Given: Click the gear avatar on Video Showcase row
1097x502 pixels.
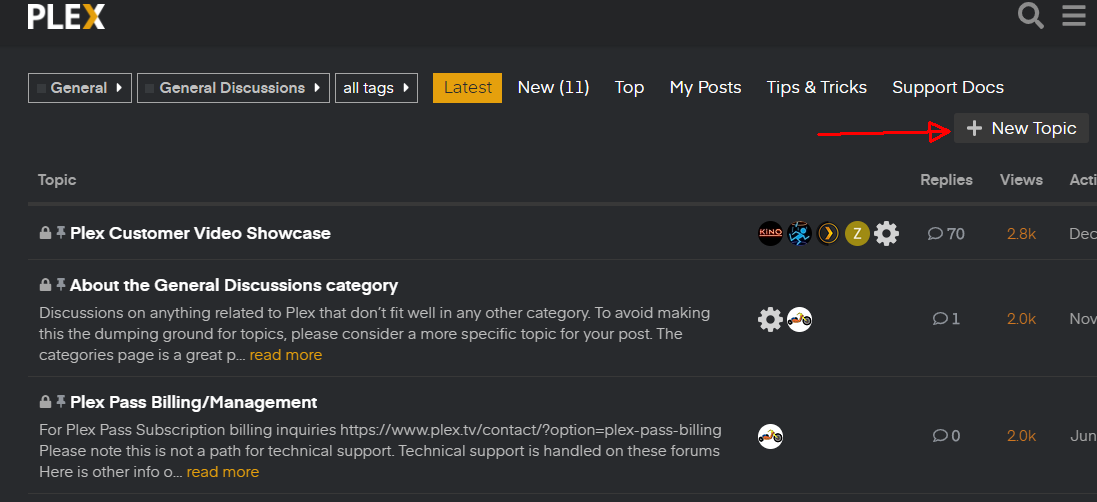Looking at the screenshot, I should tap(886, 234).
